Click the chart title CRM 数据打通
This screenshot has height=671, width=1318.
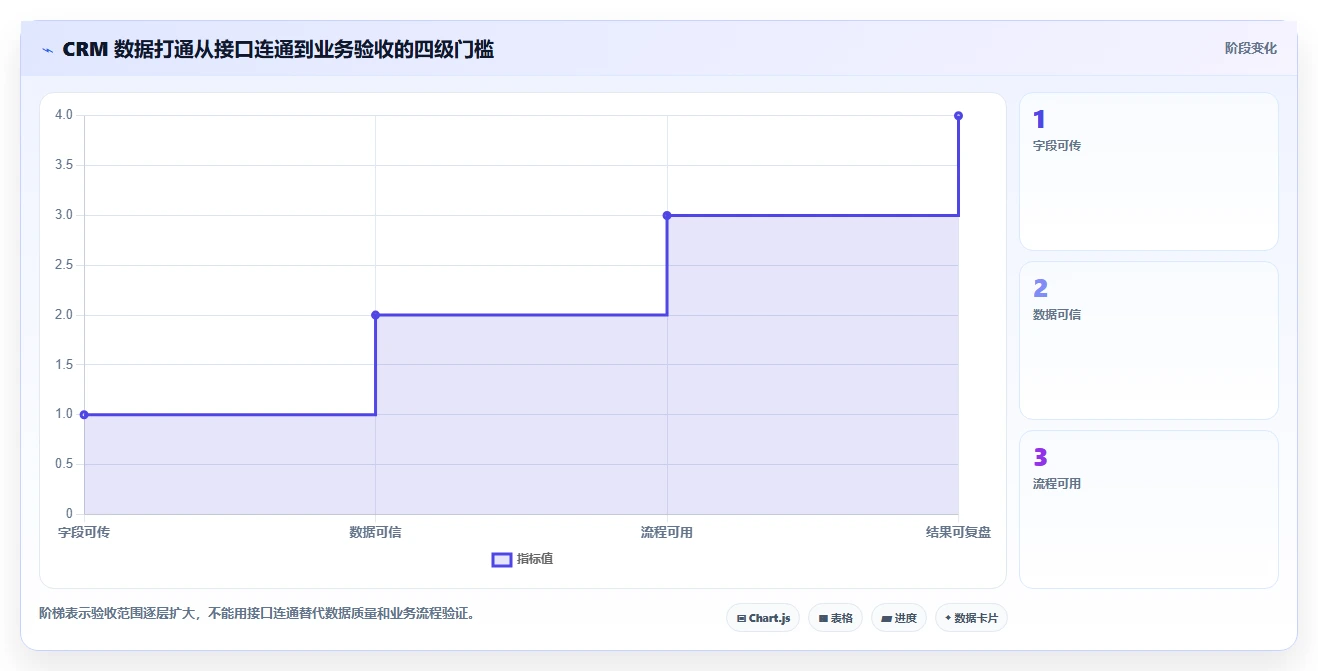point(278,49)
